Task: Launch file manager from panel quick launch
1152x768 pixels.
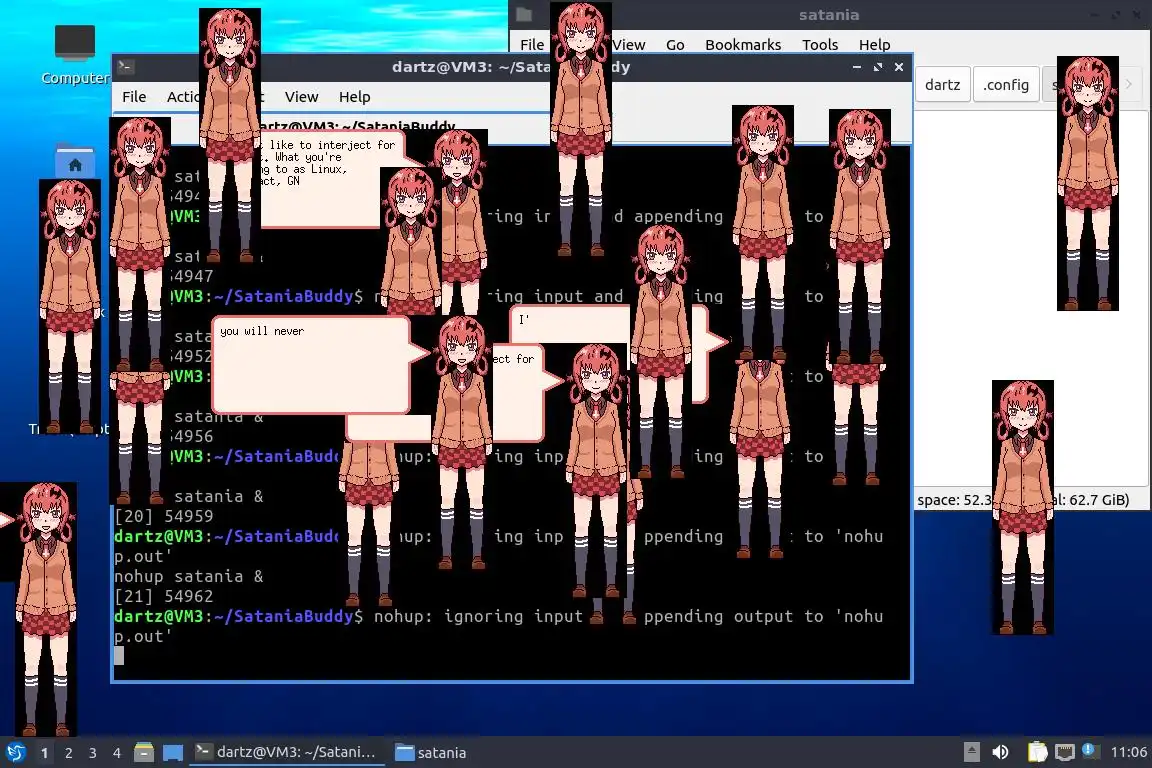Action: tap(144, 753)
